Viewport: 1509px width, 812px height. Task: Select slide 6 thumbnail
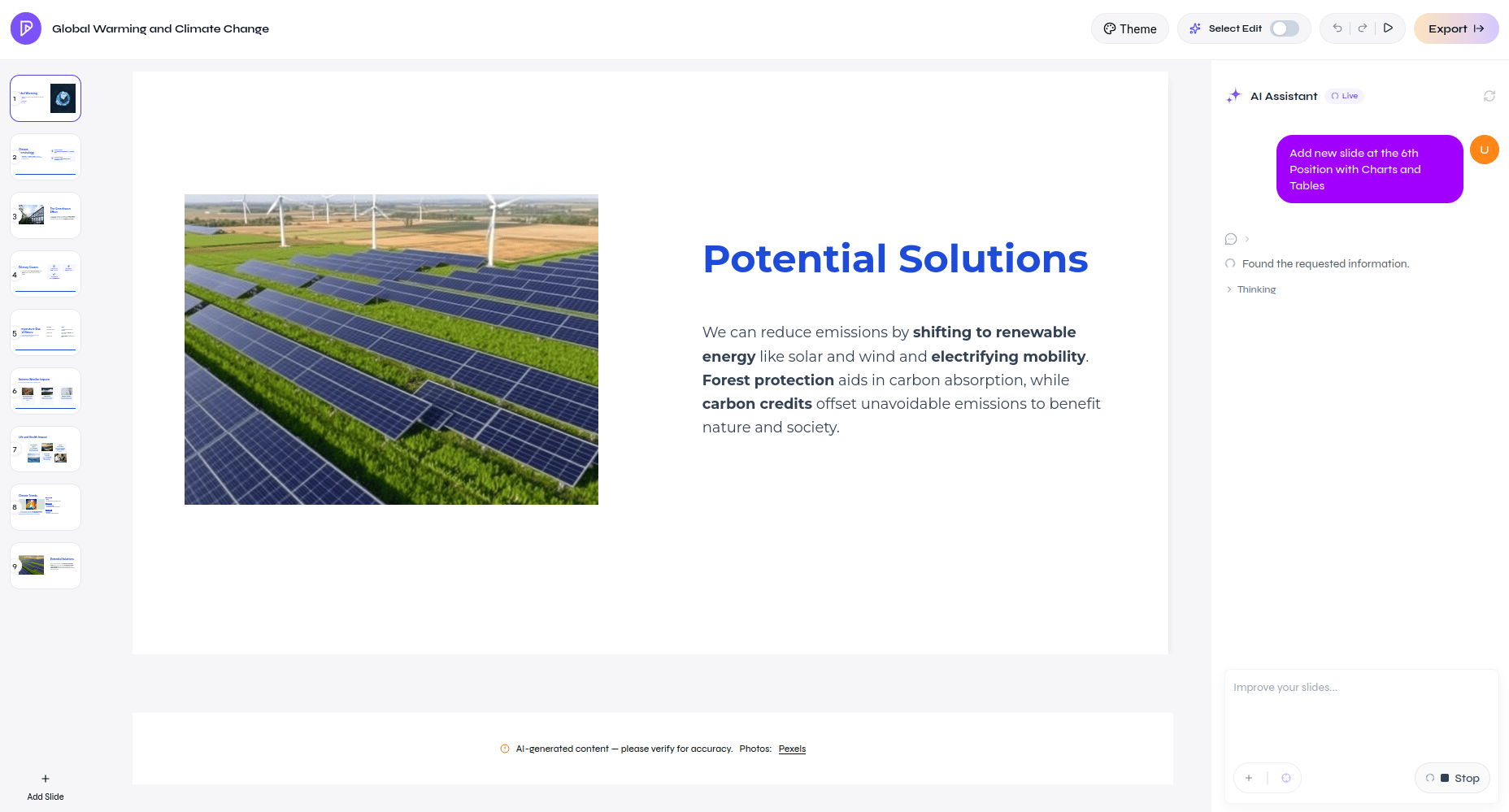click(46, 391)
